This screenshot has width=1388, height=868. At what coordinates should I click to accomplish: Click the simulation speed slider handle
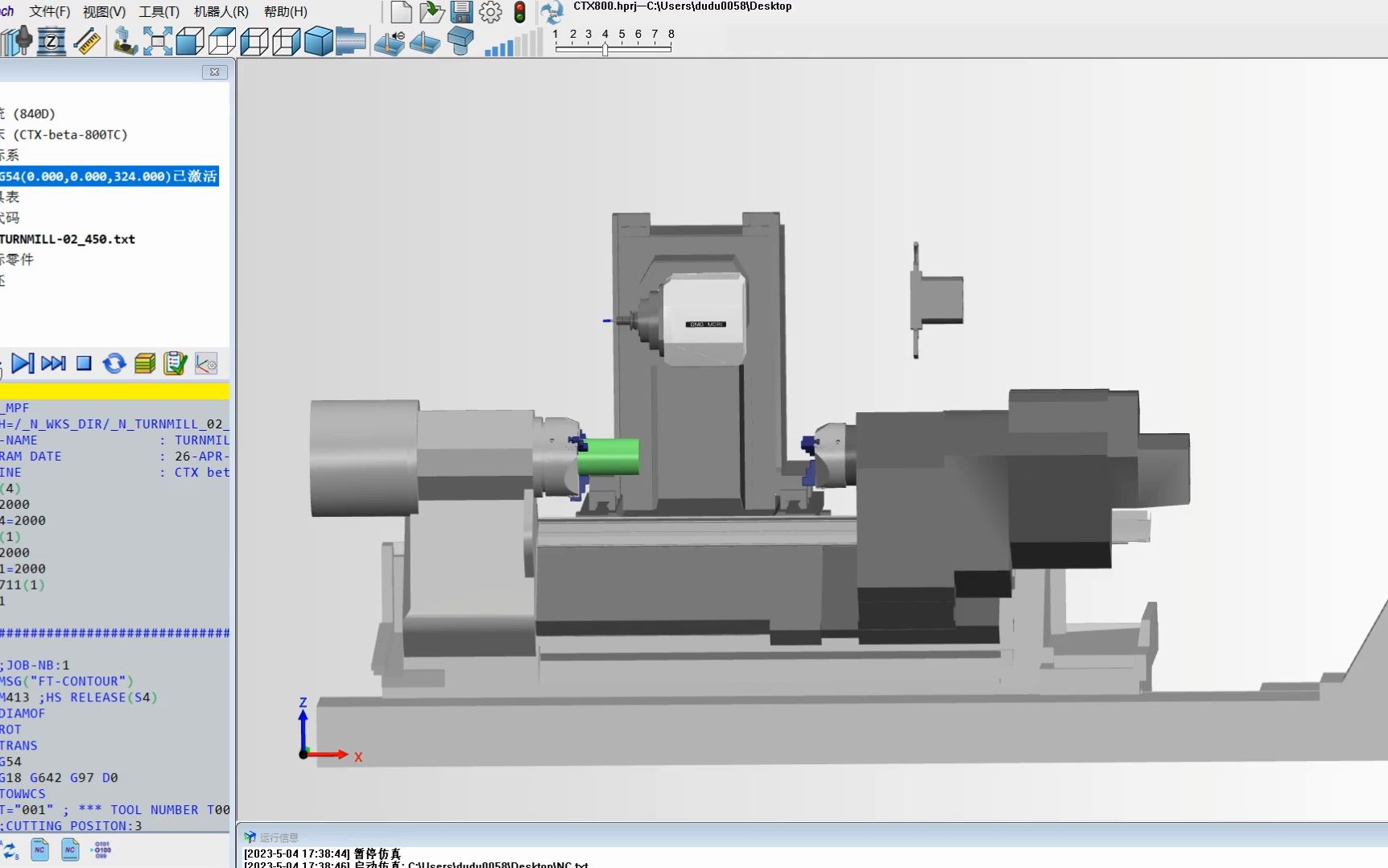[x=605, y=49]
